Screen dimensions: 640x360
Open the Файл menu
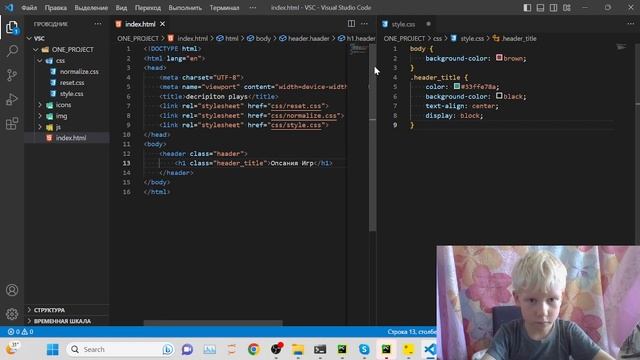pyautogui.click(x=29, y=8)
